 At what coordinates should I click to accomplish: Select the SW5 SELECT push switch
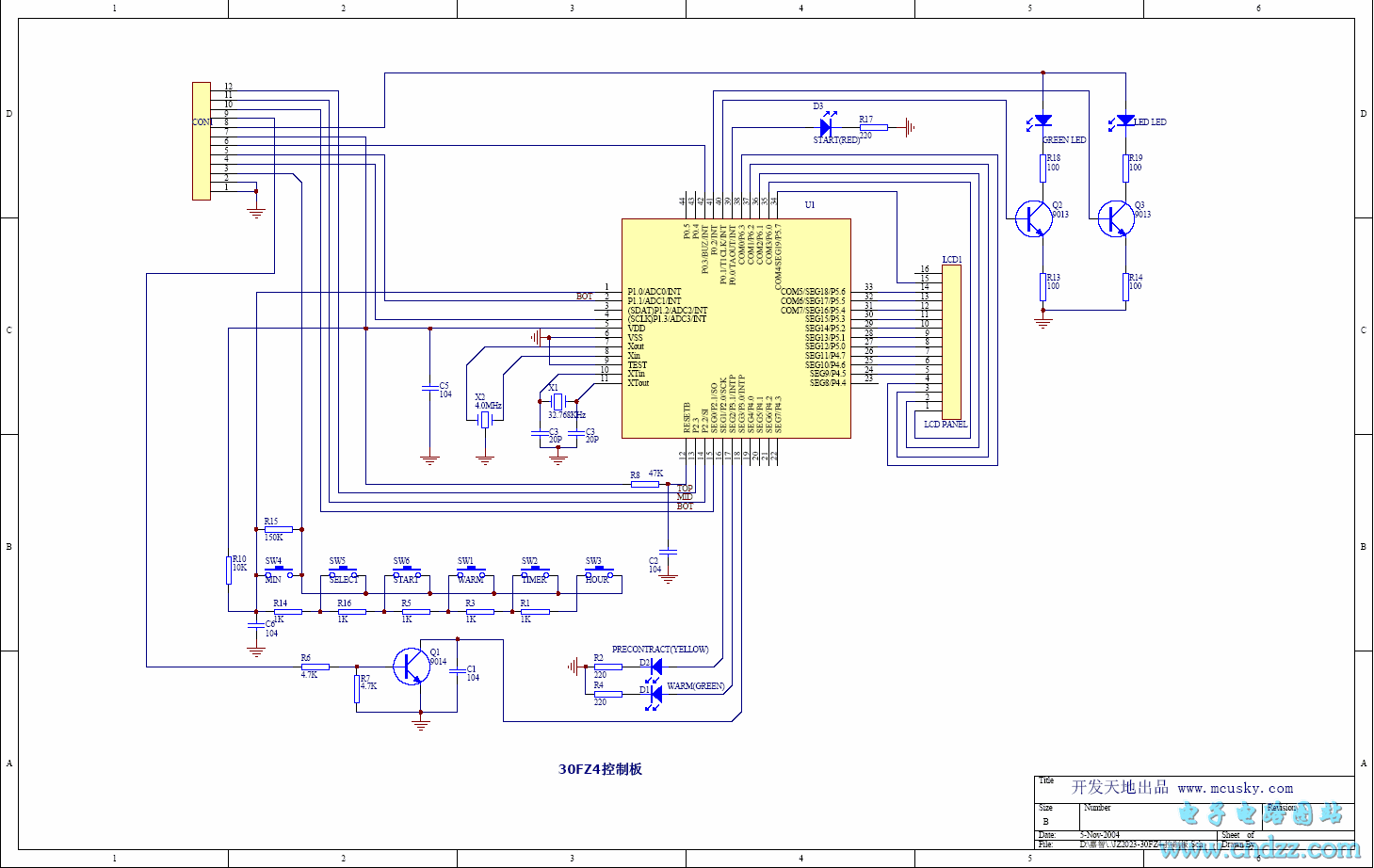click(x=343, y=572)
